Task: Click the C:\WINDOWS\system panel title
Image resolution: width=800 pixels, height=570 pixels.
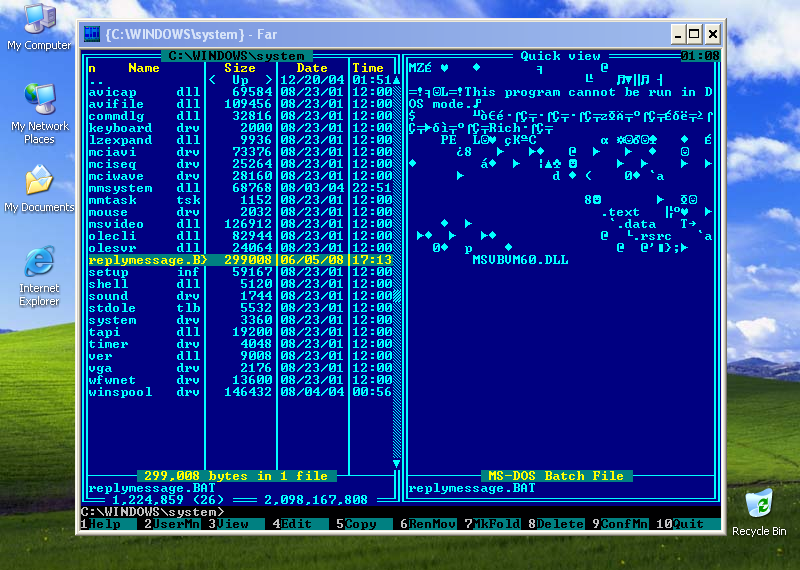Action: 236,56
